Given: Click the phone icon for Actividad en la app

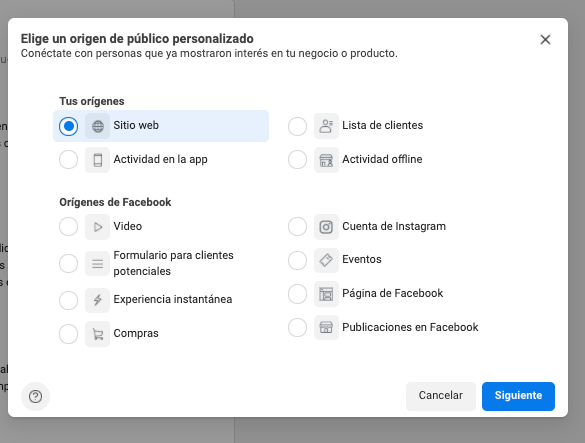Looking at the screenshot, I should pyautogui.click(x=97, y=160).
